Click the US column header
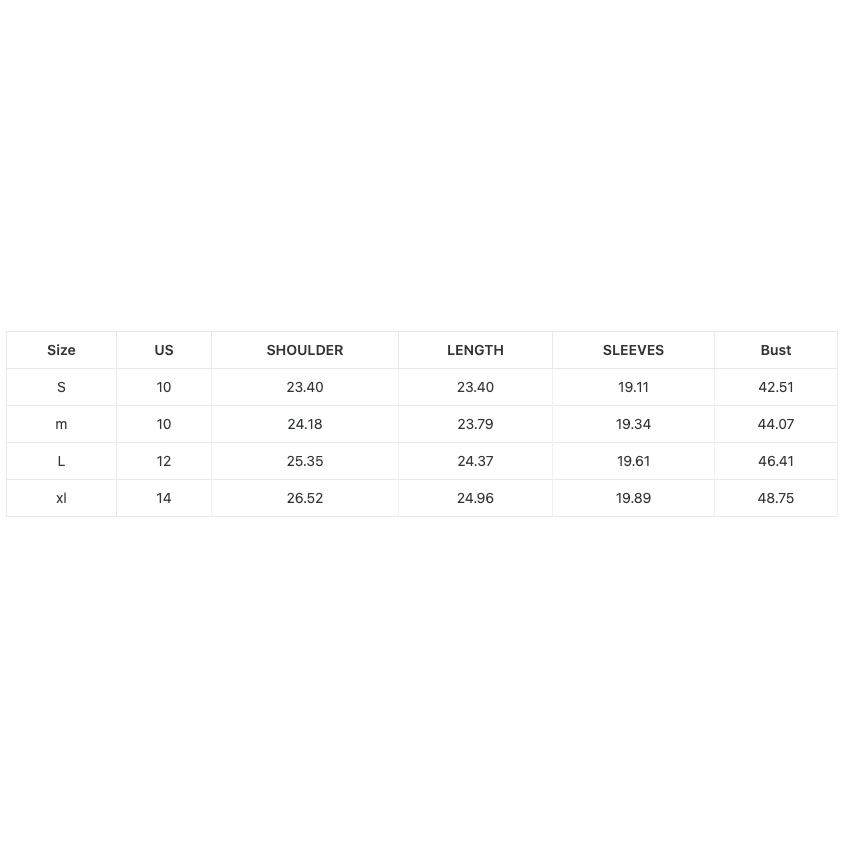This screenshot has width=849, height=849. coord(164,350)
